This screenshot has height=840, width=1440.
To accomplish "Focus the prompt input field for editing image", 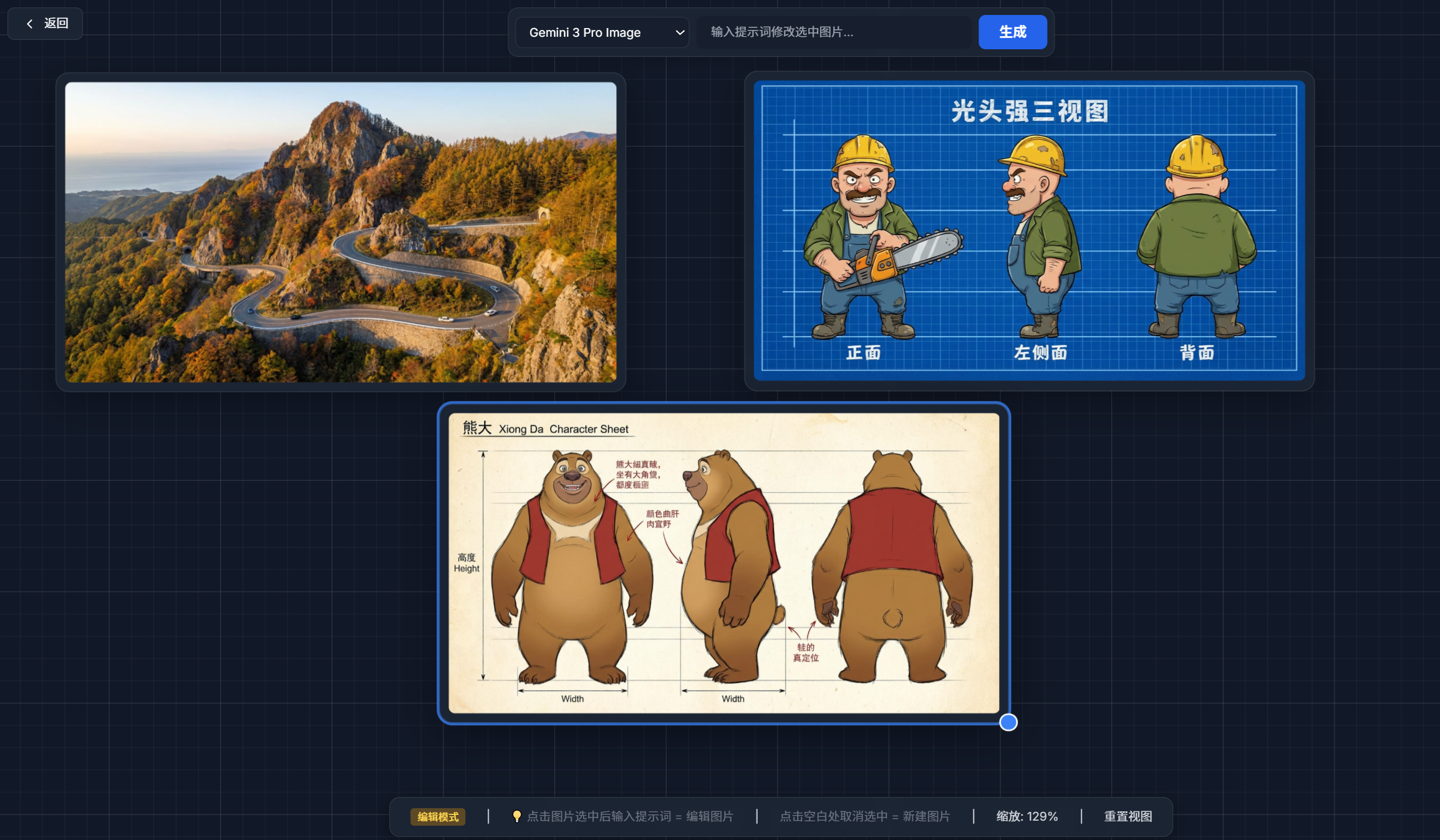I will [833, 32].
